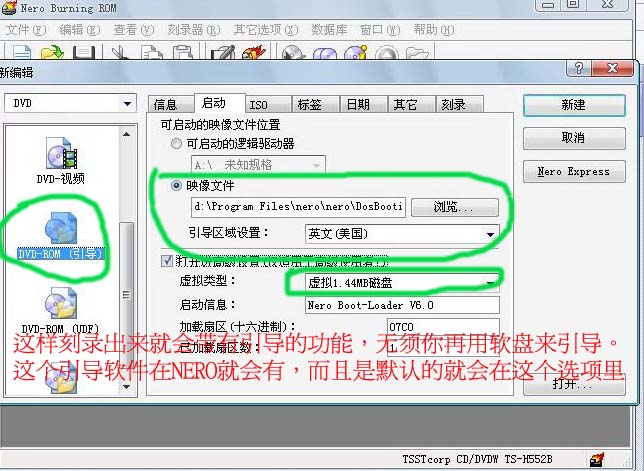Viewport: 644px width, 471px height.
Task: Click the copy pages toolbar icon
Action: (x=152, y=52)
